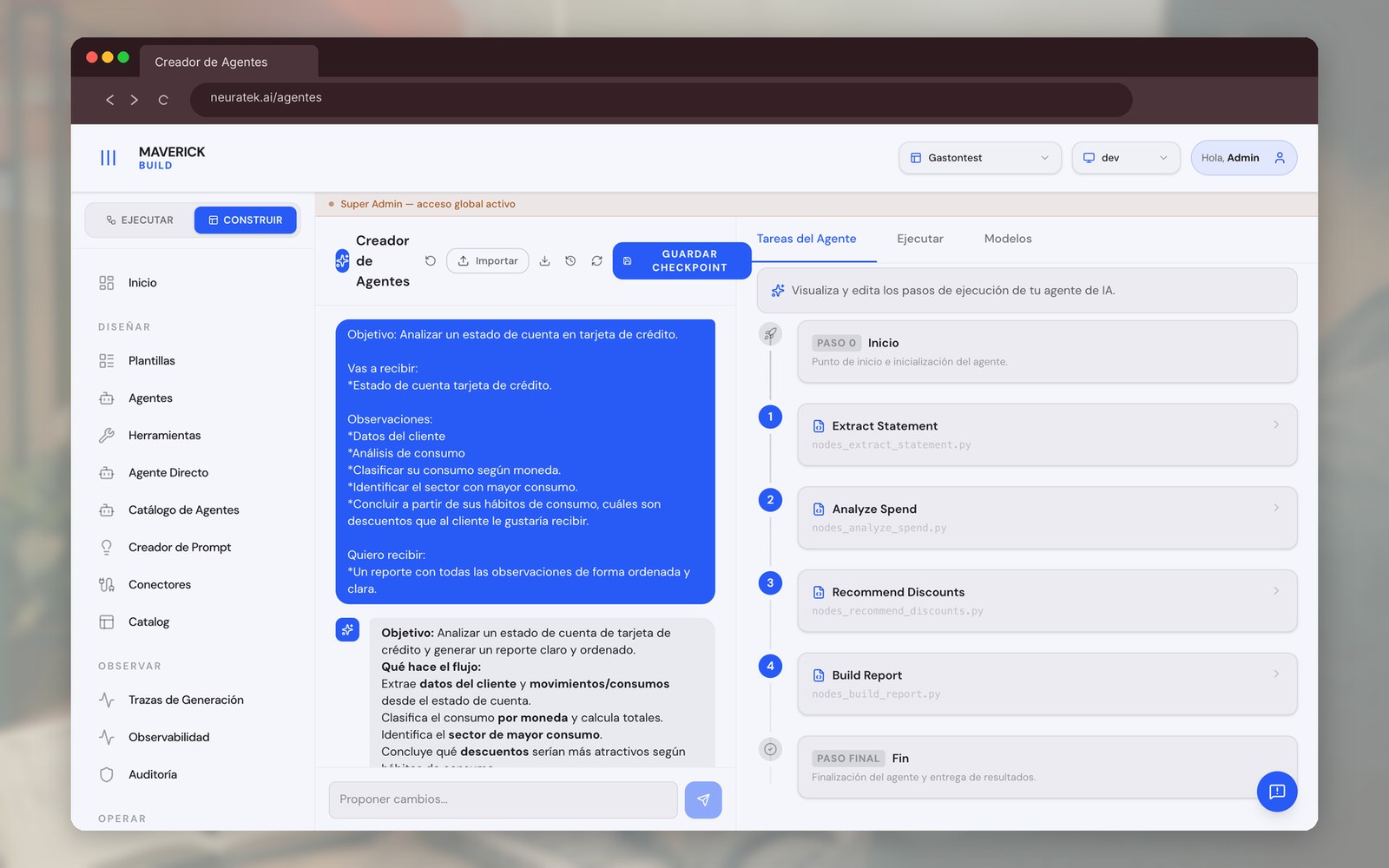Click the refresh sync arrows icon
1389x868 pixels.
pos(596,260)
